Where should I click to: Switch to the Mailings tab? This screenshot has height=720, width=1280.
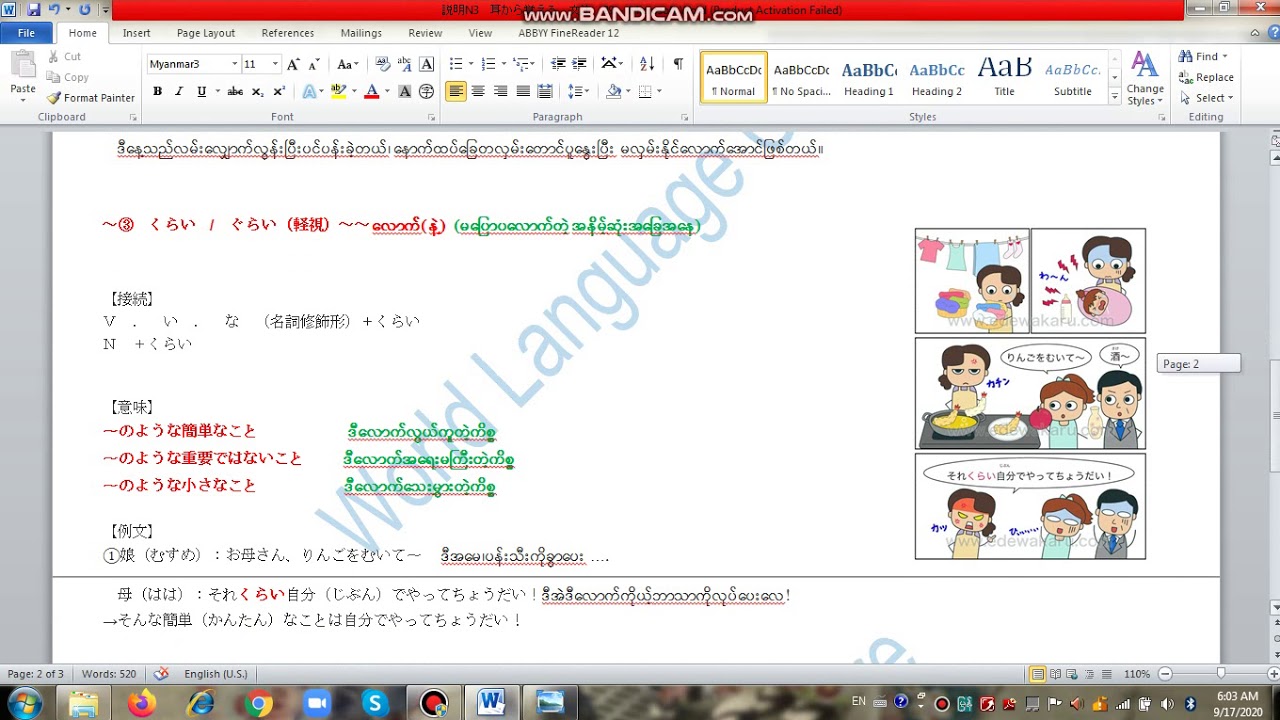click(361, 33)
